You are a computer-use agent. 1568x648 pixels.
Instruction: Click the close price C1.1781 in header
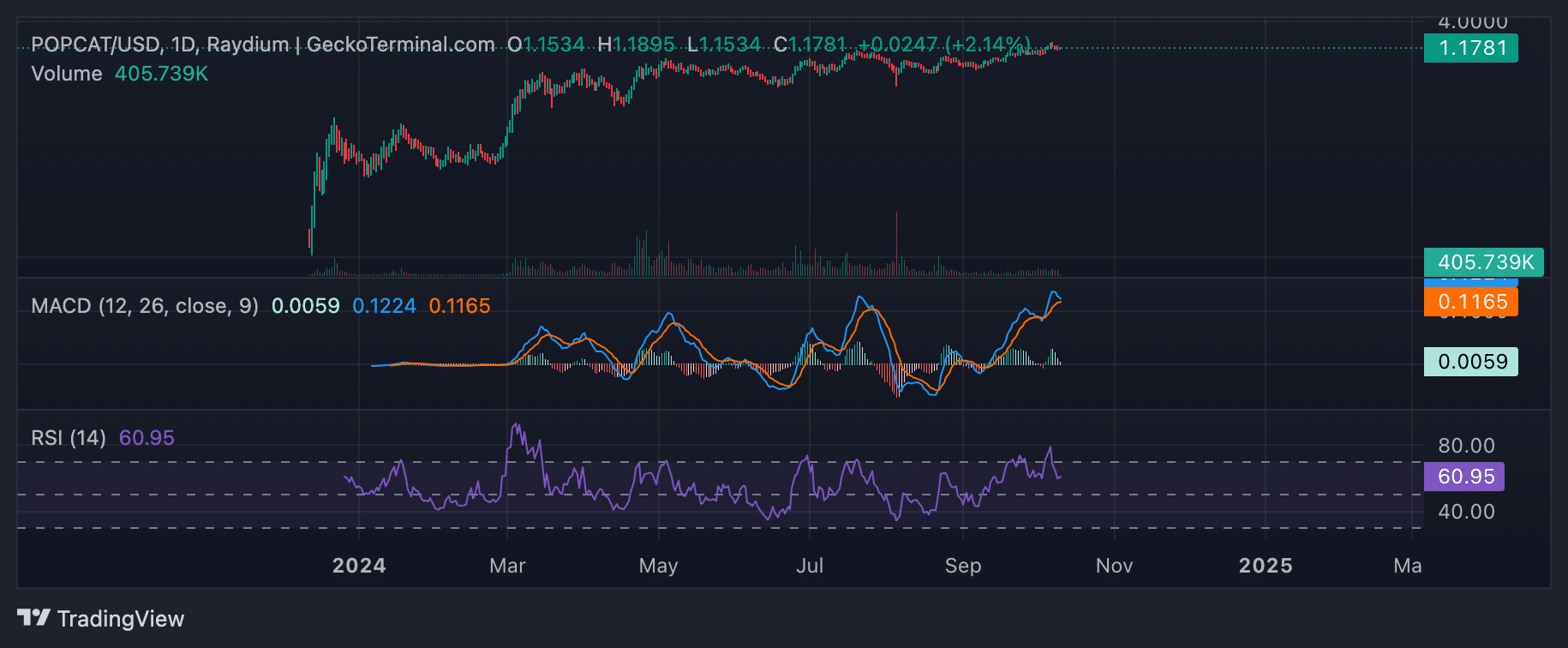coord(810,45)
